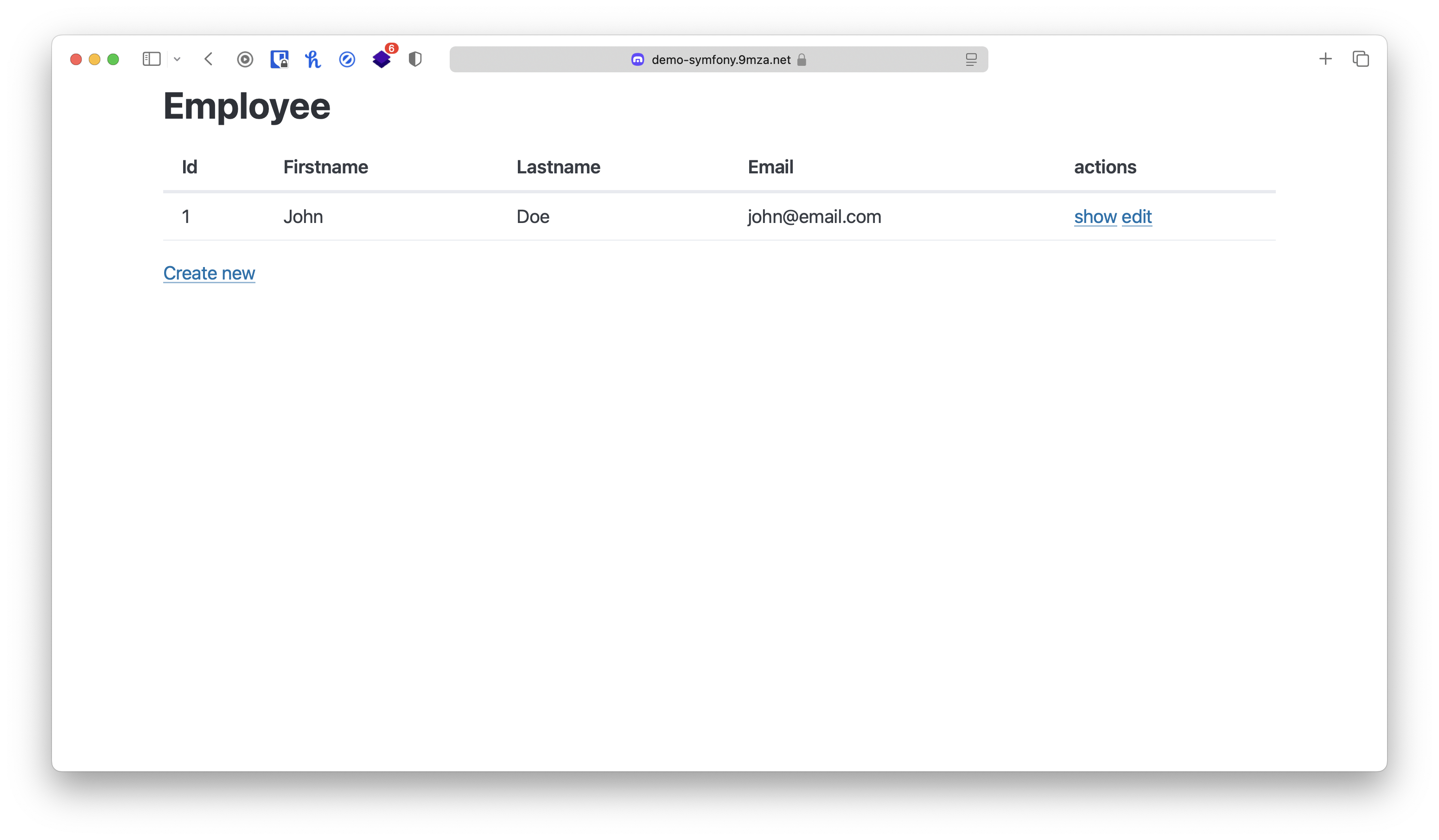
Task: Click the sidebar toggle icon
Action: (151, 59)
